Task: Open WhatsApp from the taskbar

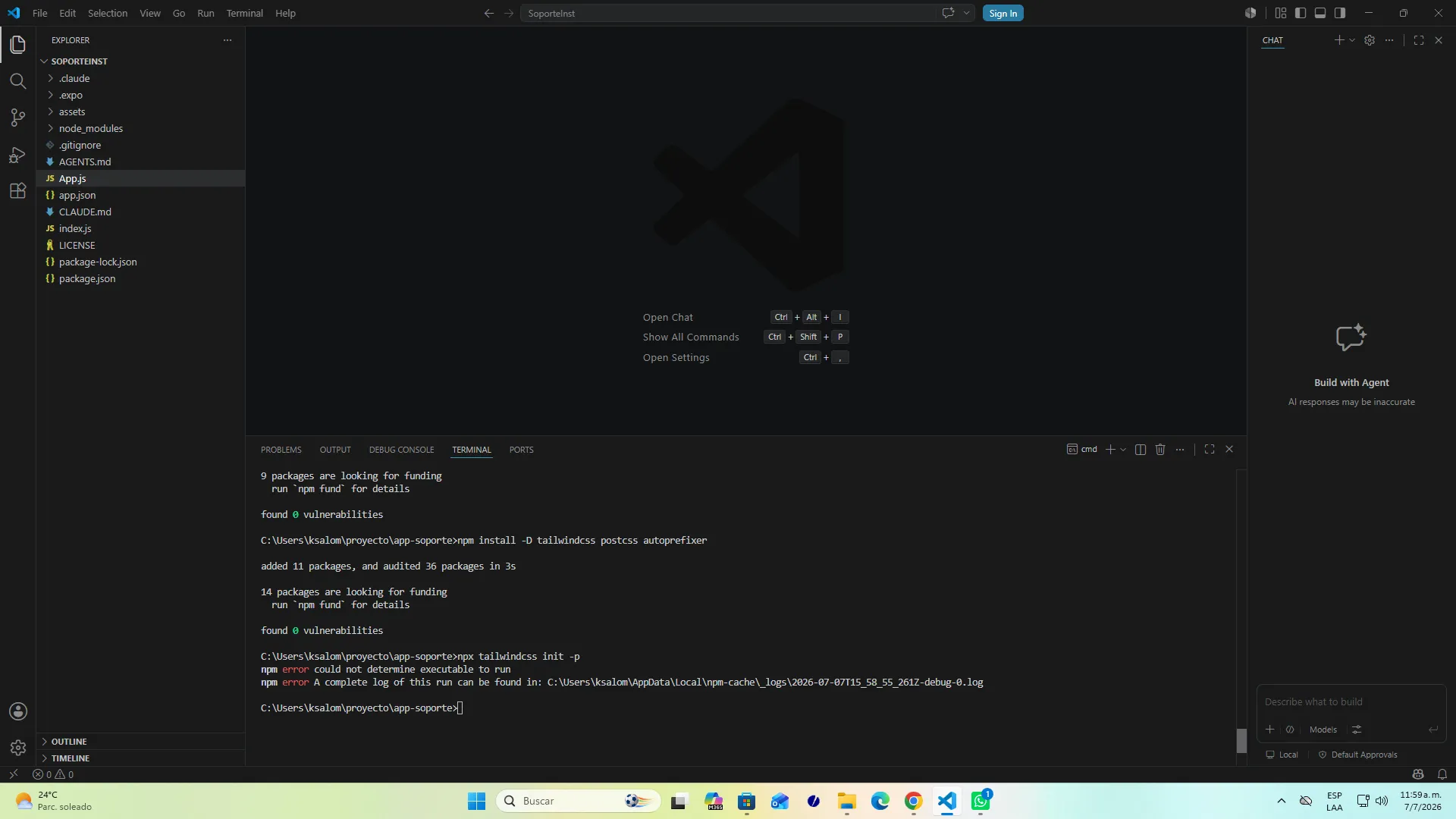Action: [x=981, y=801]
